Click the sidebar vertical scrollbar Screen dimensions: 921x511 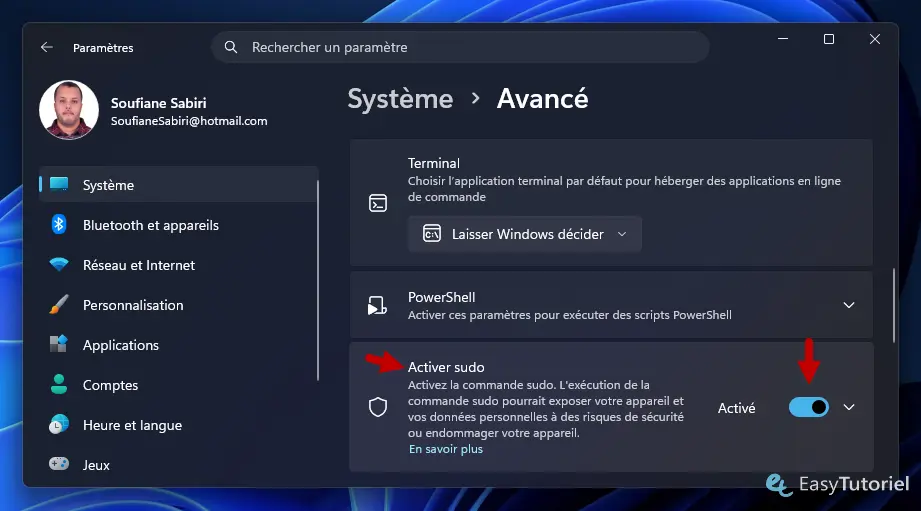coord(318,281)
